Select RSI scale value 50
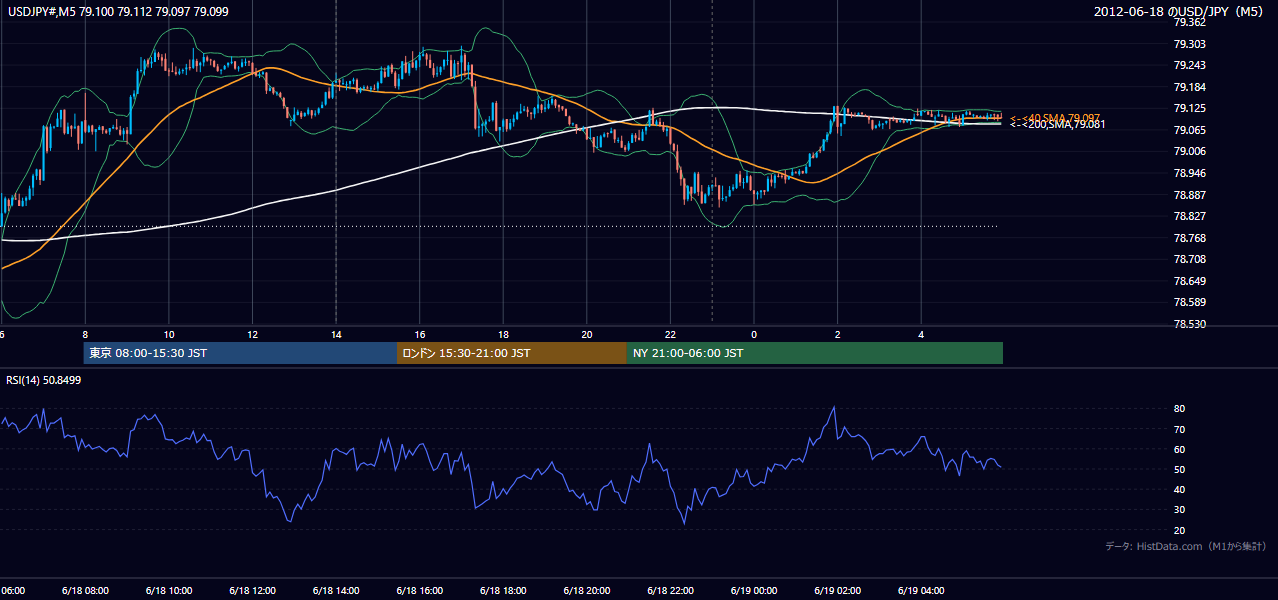The height and width of the screenshot is (600, 1278). (1180, 469)
